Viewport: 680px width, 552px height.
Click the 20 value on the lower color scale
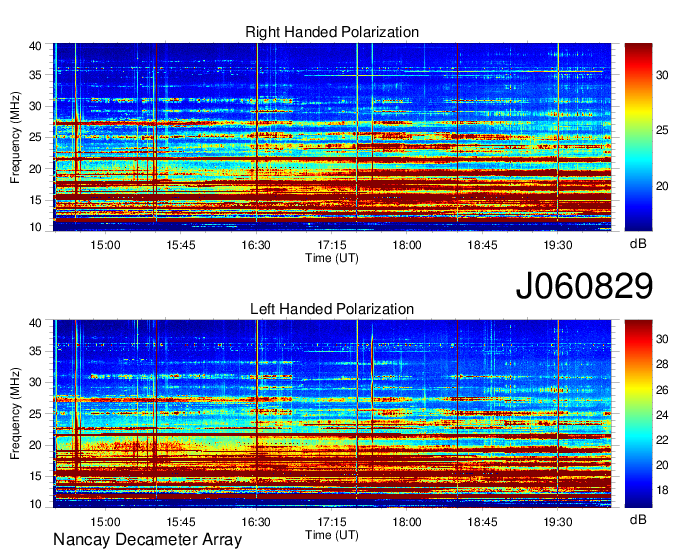(x=662, y=465)
